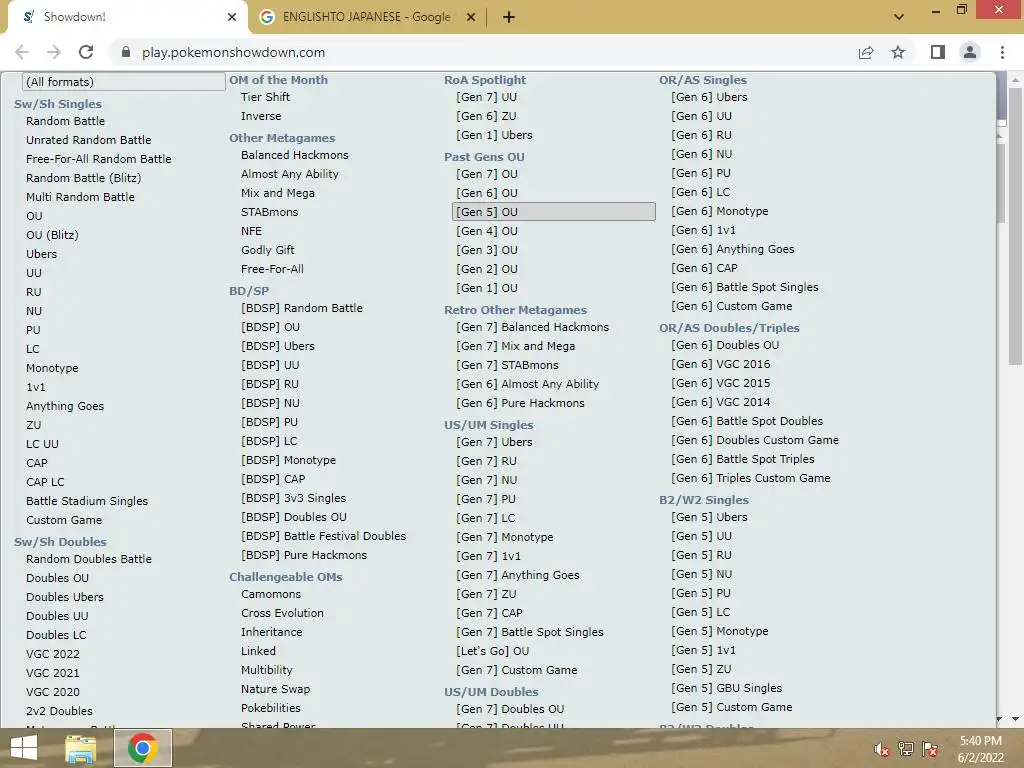Pick [Gen 6] Pure Hackmons

520,403
